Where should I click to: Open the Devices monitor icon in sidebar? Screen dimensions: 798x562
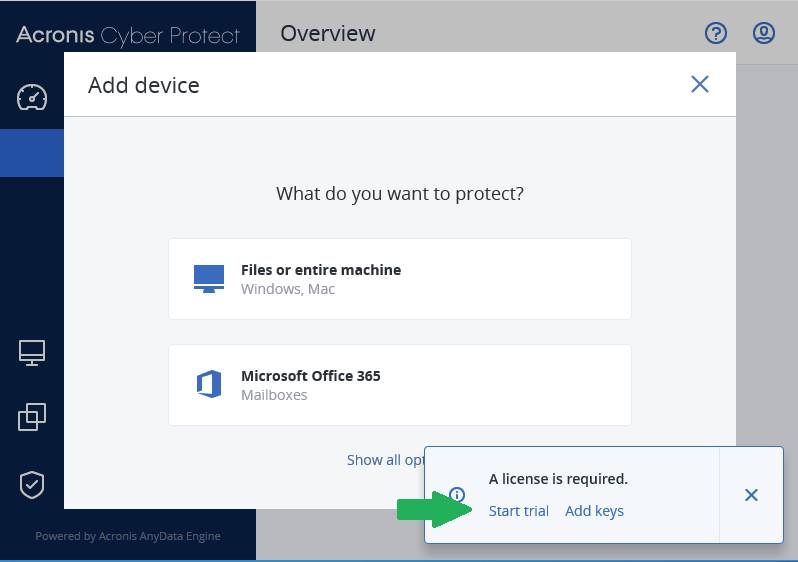tap(32, 353)
